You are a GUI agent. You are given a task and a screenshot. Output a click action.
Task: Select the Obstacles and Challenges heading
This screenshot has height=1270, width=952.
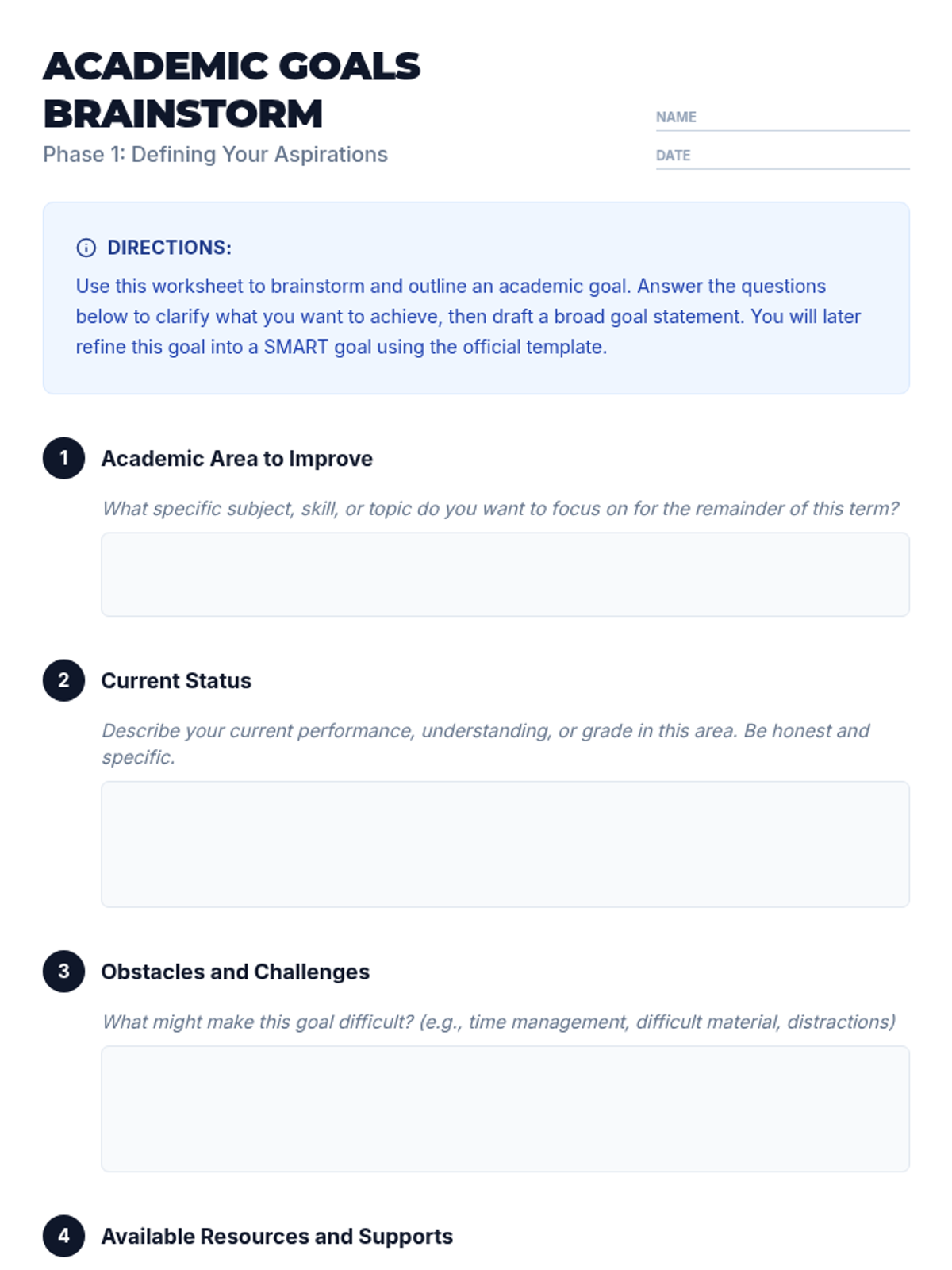[235, 972]
